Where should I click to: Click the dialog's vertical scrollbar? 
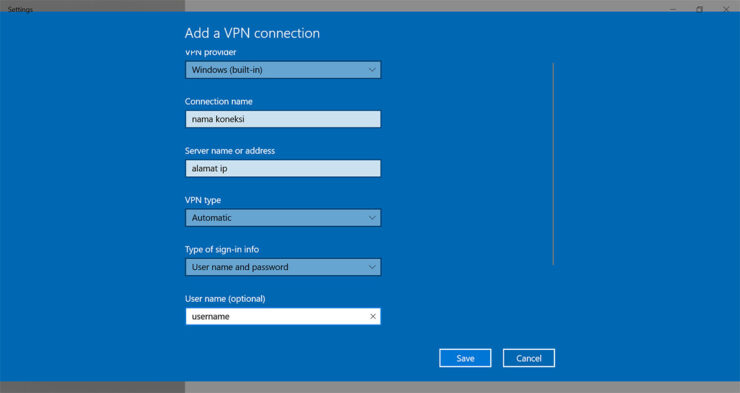coord(553,164)
